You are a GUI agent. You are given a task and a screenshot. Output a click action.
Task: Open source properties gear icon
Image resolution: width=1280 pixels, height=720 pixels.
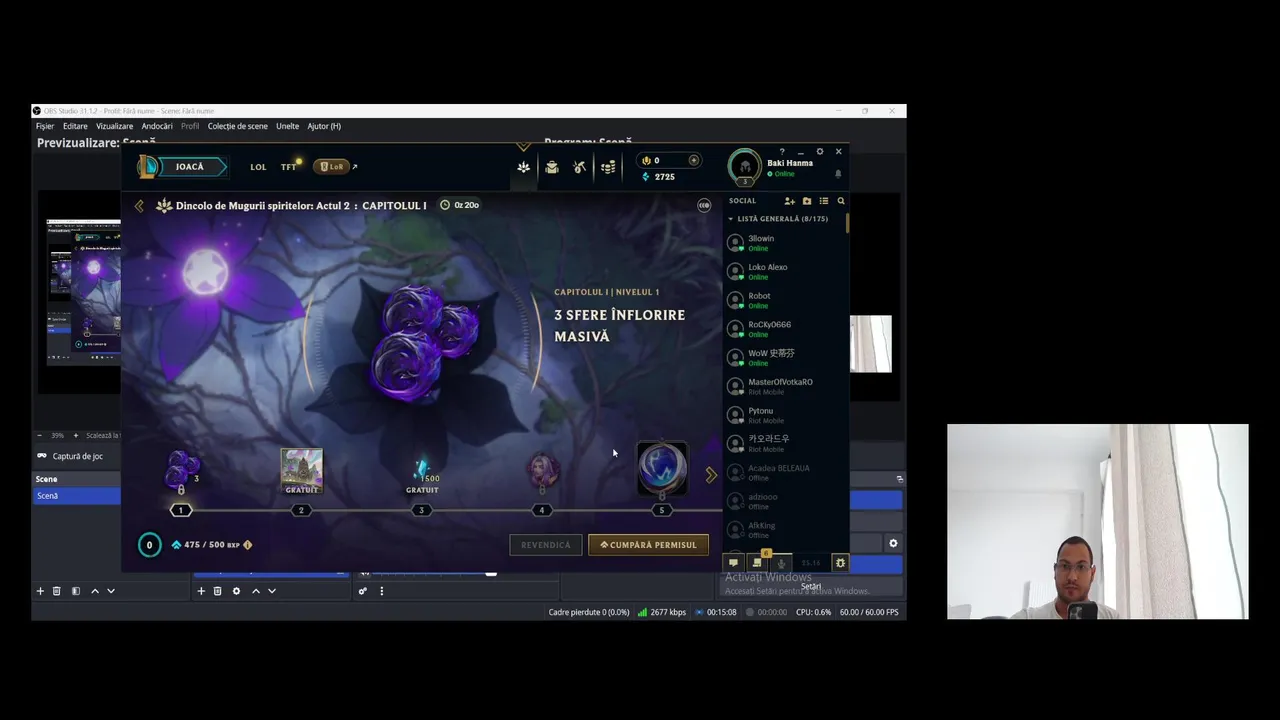(x=236, y=591)
